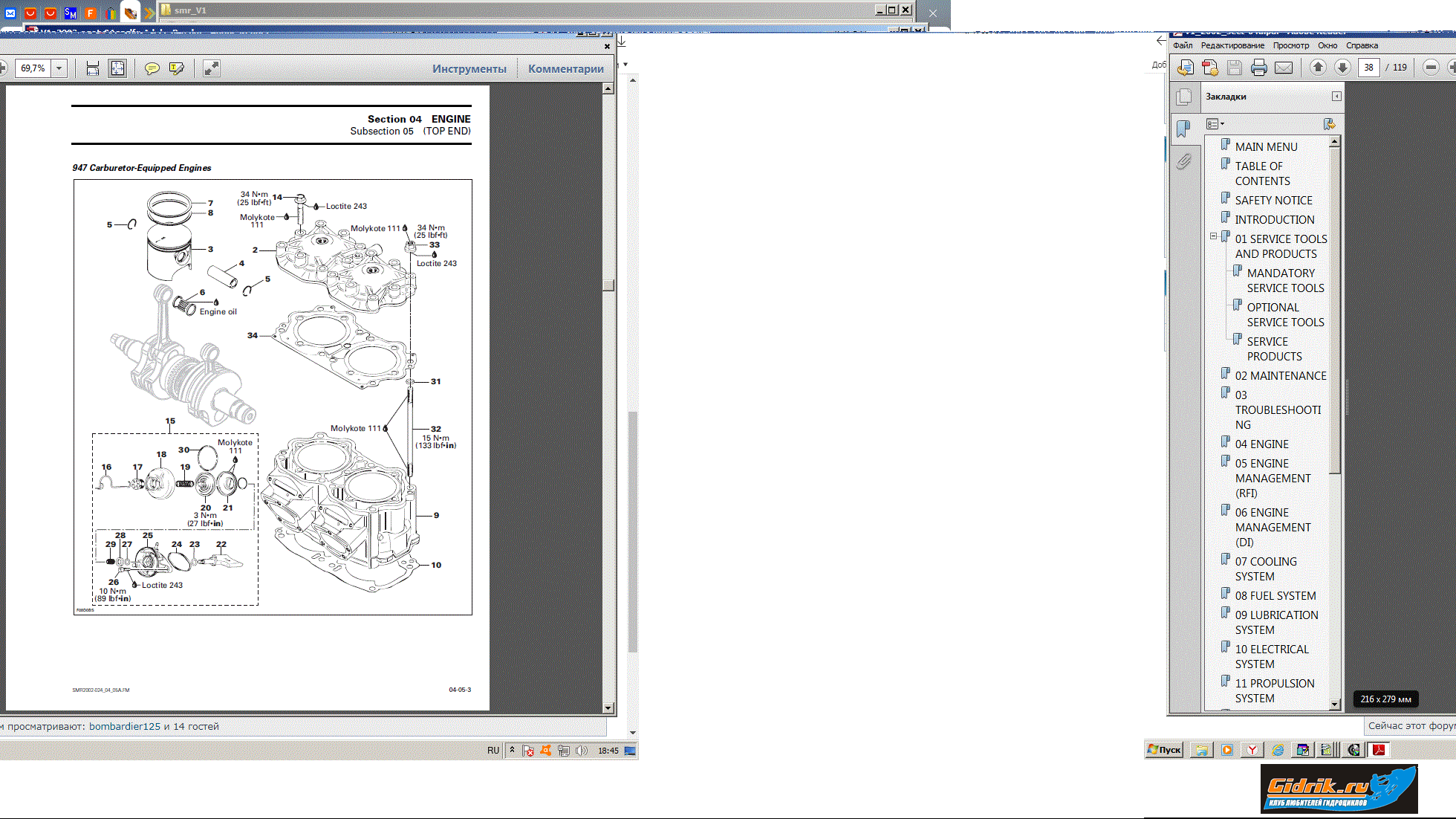The height and width of the screenshot is (819, 1456).
Task: Toggle fit to window width scrolling
Action: tap(93, 68)
